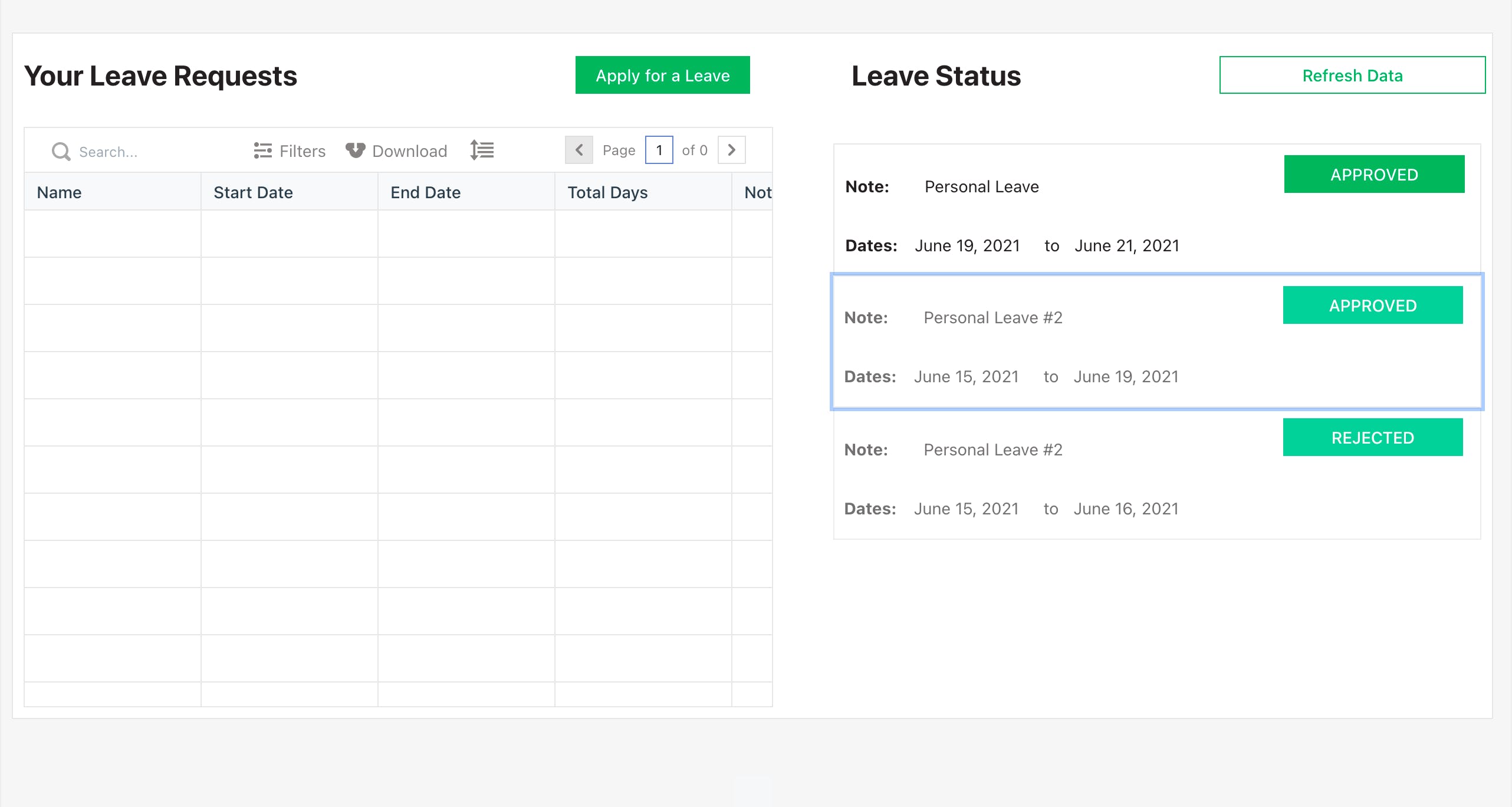Sort by the Name column header
Viewport: 1512px width, 807px height.
[x=59, y=192]
